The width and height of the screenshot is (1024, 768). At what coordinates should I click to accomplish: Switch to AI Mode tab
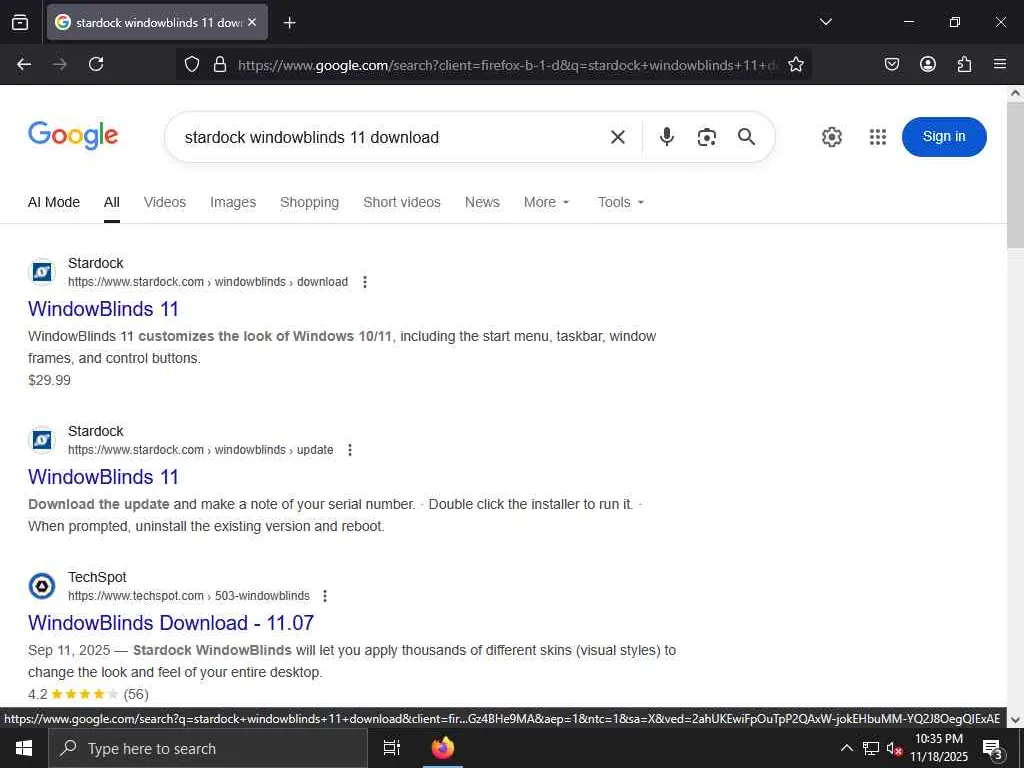click(x=54, y=202)
